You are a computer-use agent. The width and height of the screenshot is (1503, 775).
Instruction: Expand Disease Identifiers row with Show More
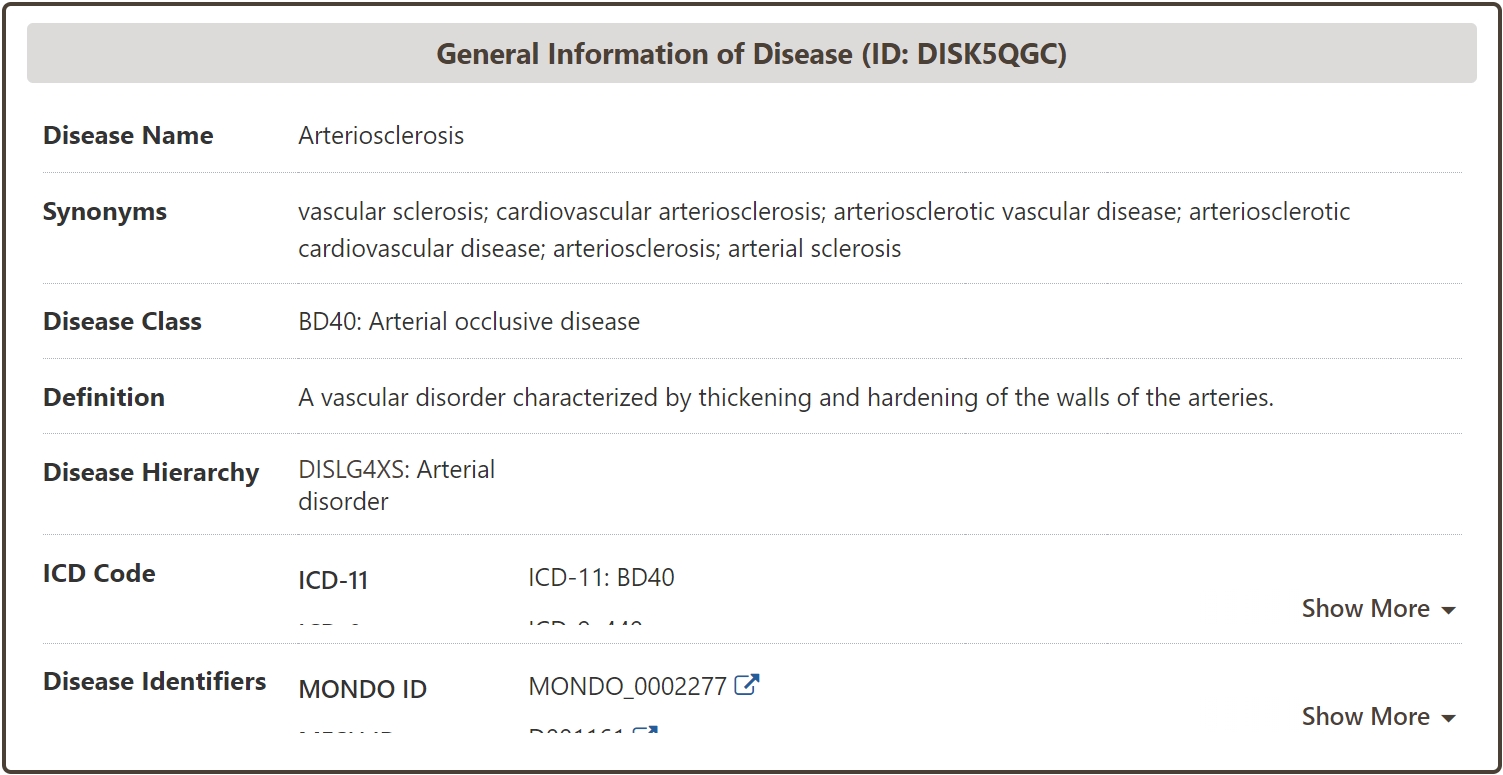[x=1378, y=717]
